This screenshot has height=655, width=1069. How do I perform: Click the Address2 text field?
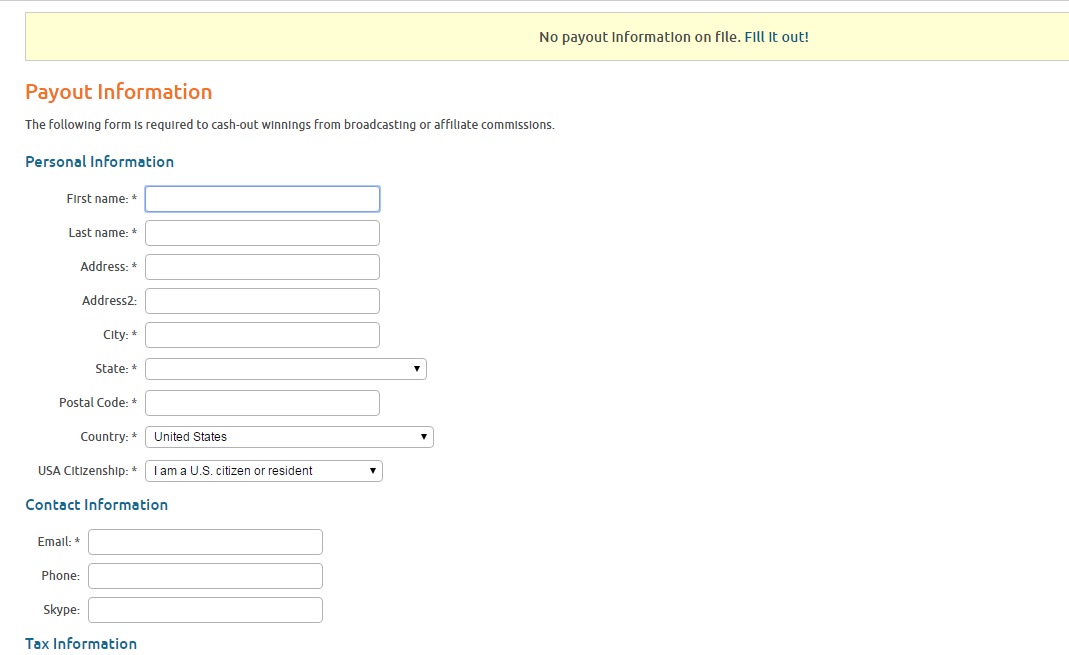(x=262, y=301)
